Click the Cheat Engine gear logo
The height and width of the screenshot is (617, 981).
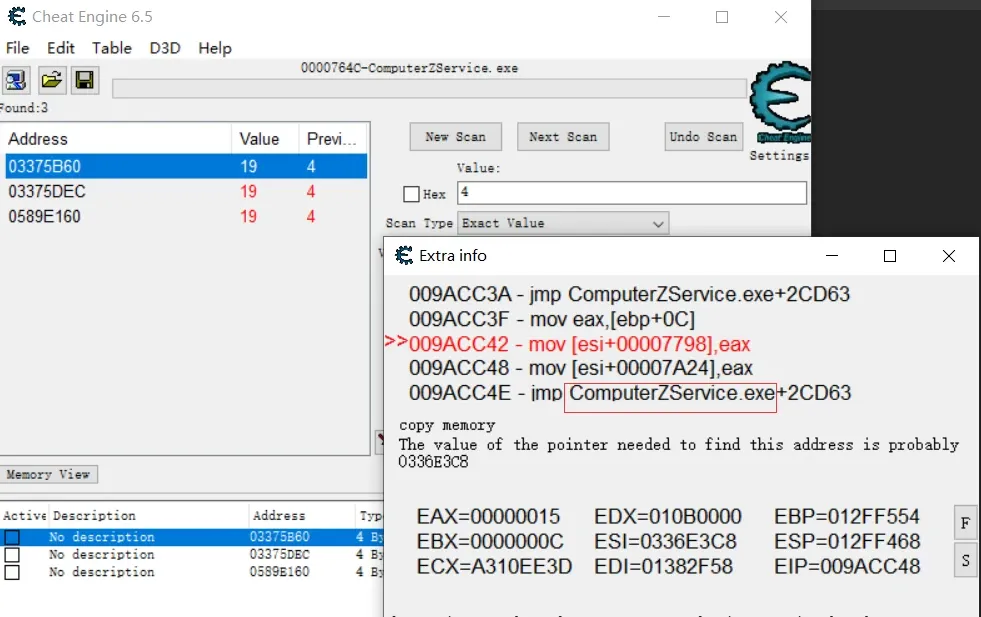tap(781, 100)
